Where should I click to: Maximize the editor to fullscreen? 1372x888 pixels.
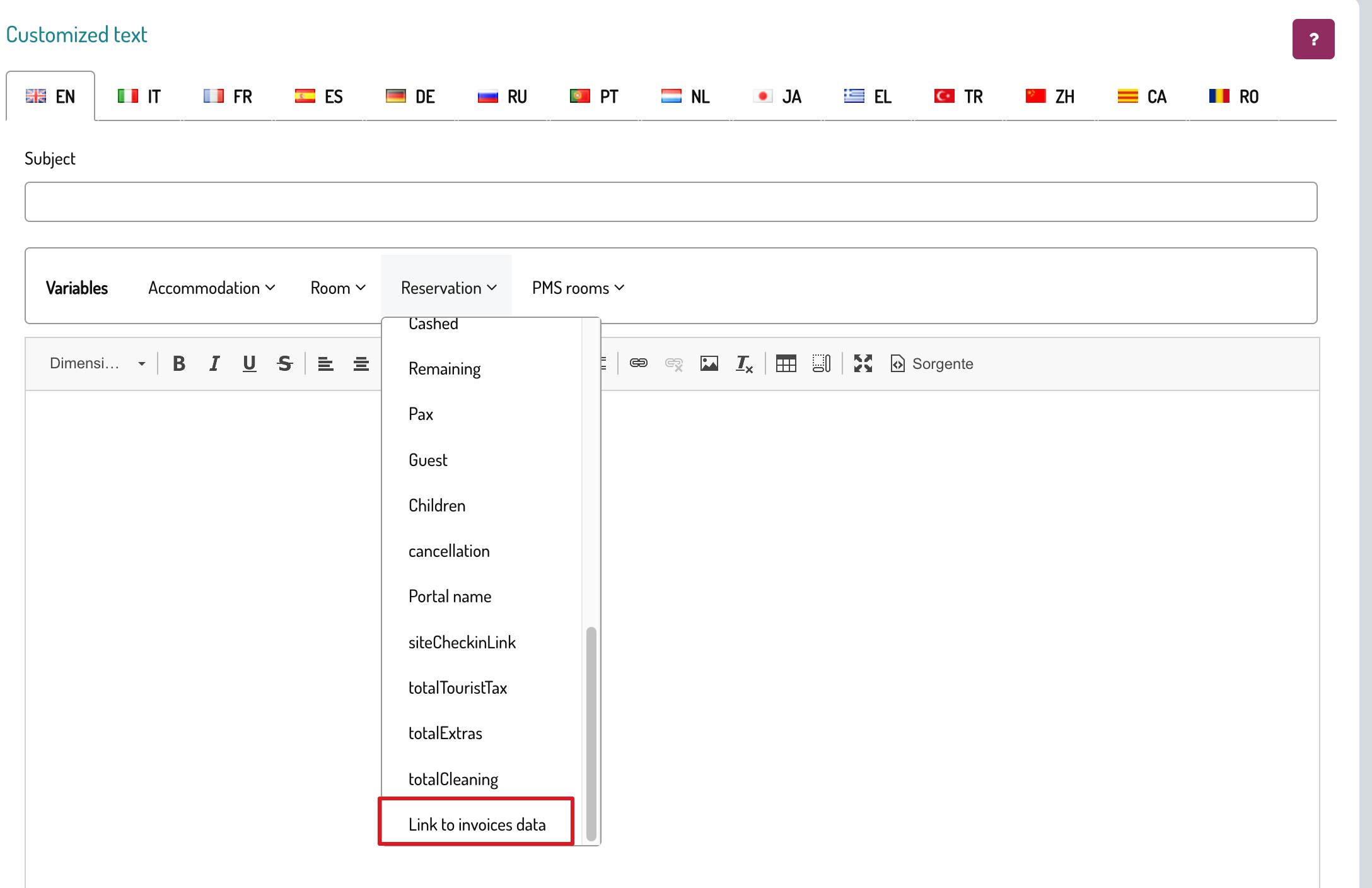[x=863, y=363]
